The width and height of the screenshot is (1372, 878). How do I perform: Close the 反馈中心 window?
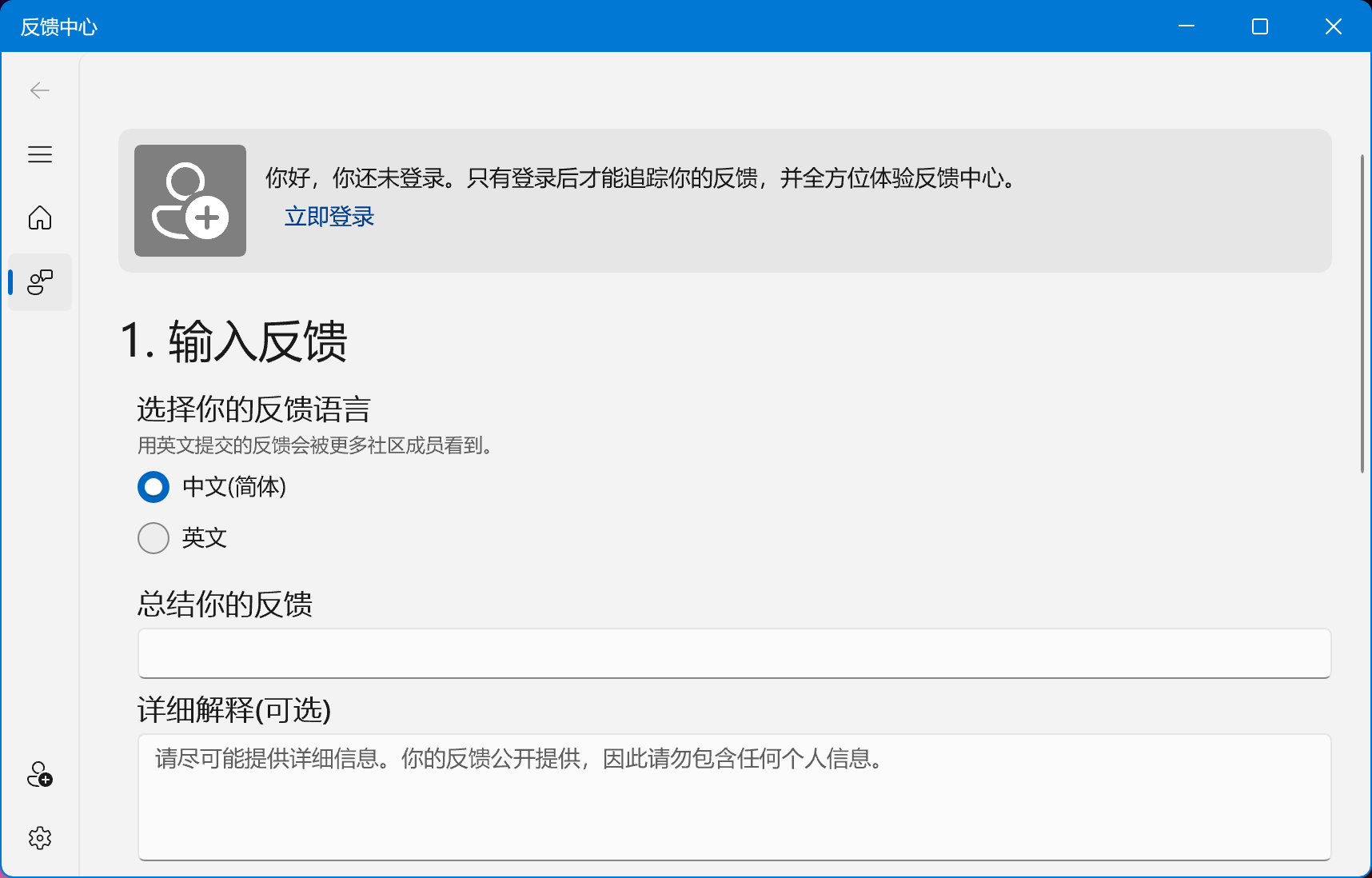(1334, 26)
